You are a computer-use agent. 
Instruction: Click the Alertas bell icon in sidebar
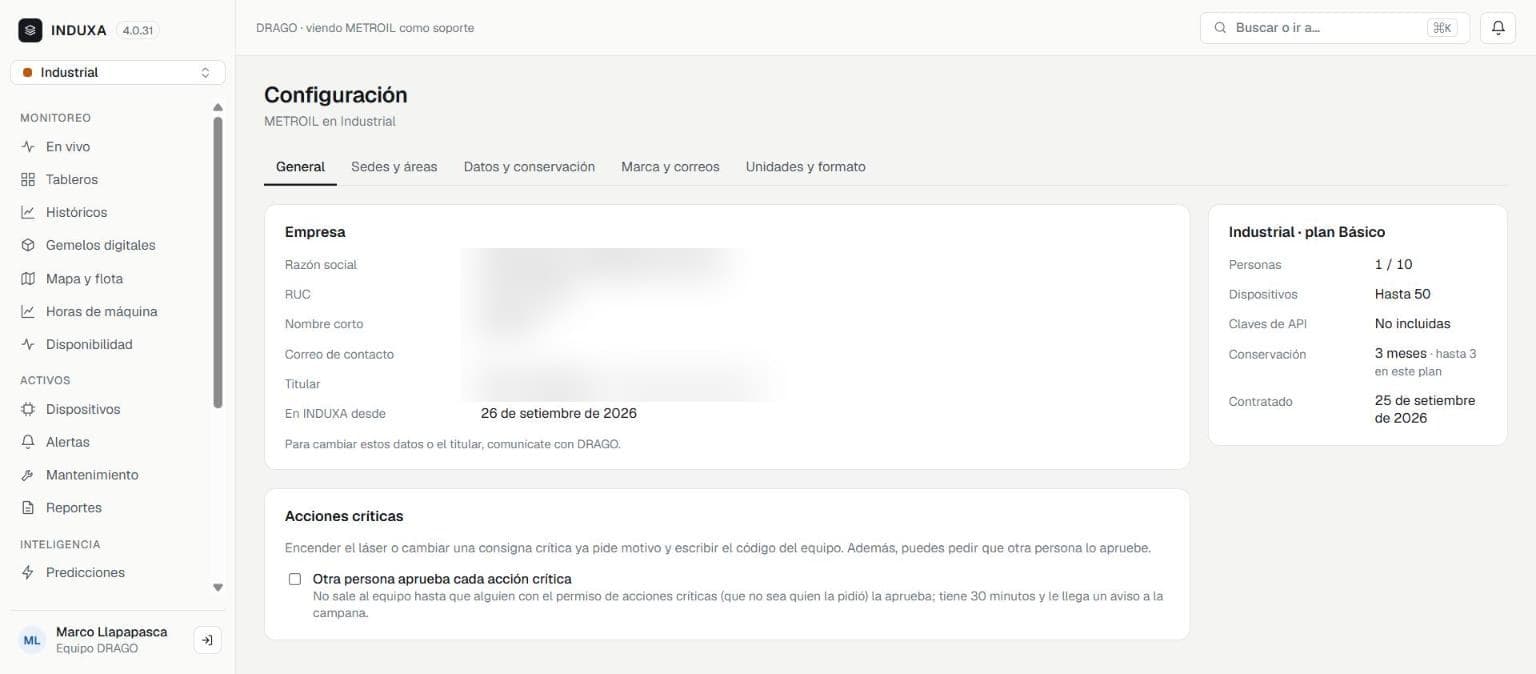click(x=28, y=442)
